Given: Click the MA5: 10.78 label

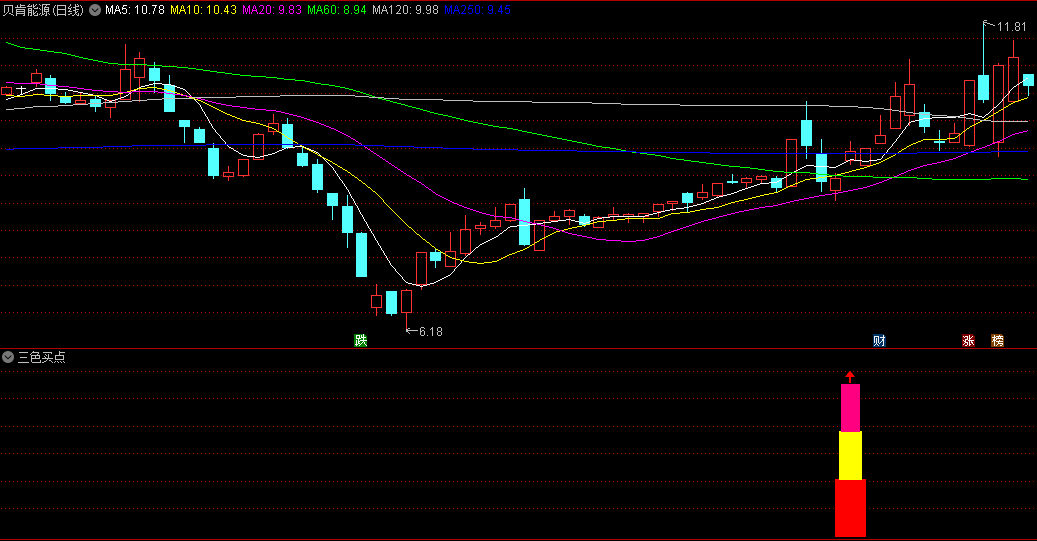Looking at the screenshot, I should point(135,10).
